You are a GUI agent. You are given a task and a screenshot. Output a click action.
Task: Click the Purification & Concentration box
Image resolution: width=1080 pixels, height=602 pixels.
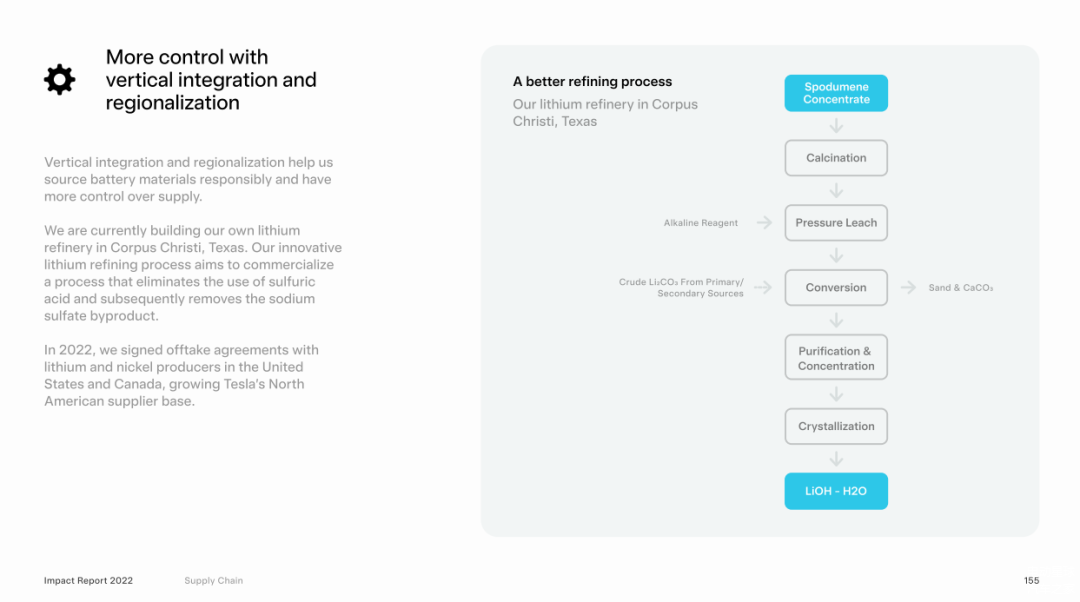pyautogui.click(x=836, y=358)
